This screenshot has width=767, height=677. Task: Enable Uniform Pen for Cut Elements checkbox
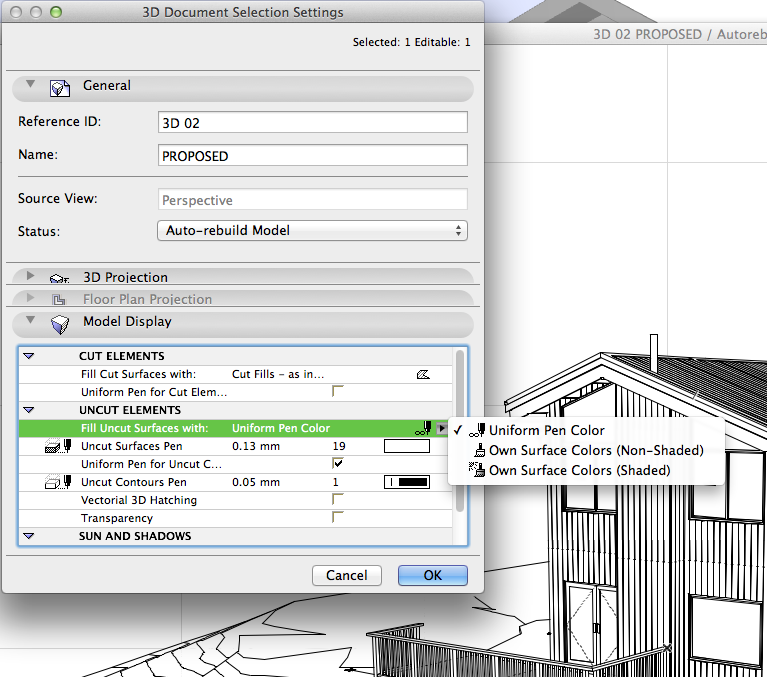pos(338,391)
